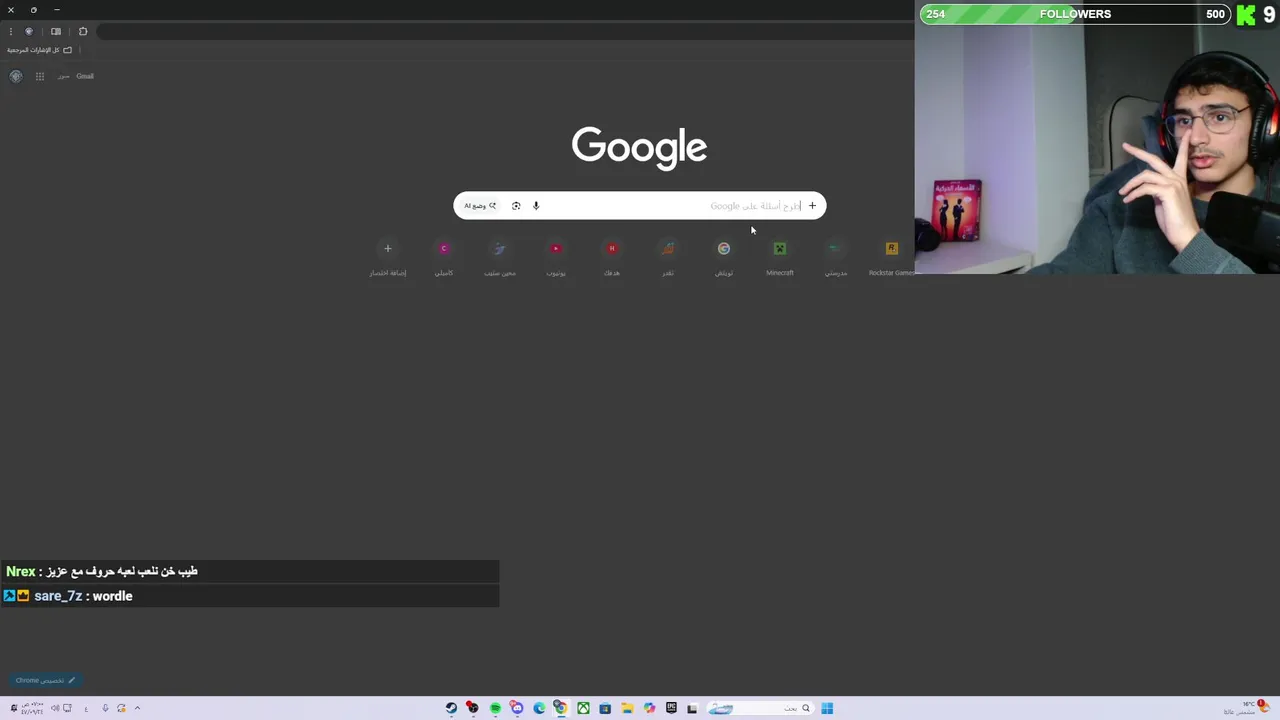
Task: Open Xbox app from the taskbar
Action: pos(583,708)
